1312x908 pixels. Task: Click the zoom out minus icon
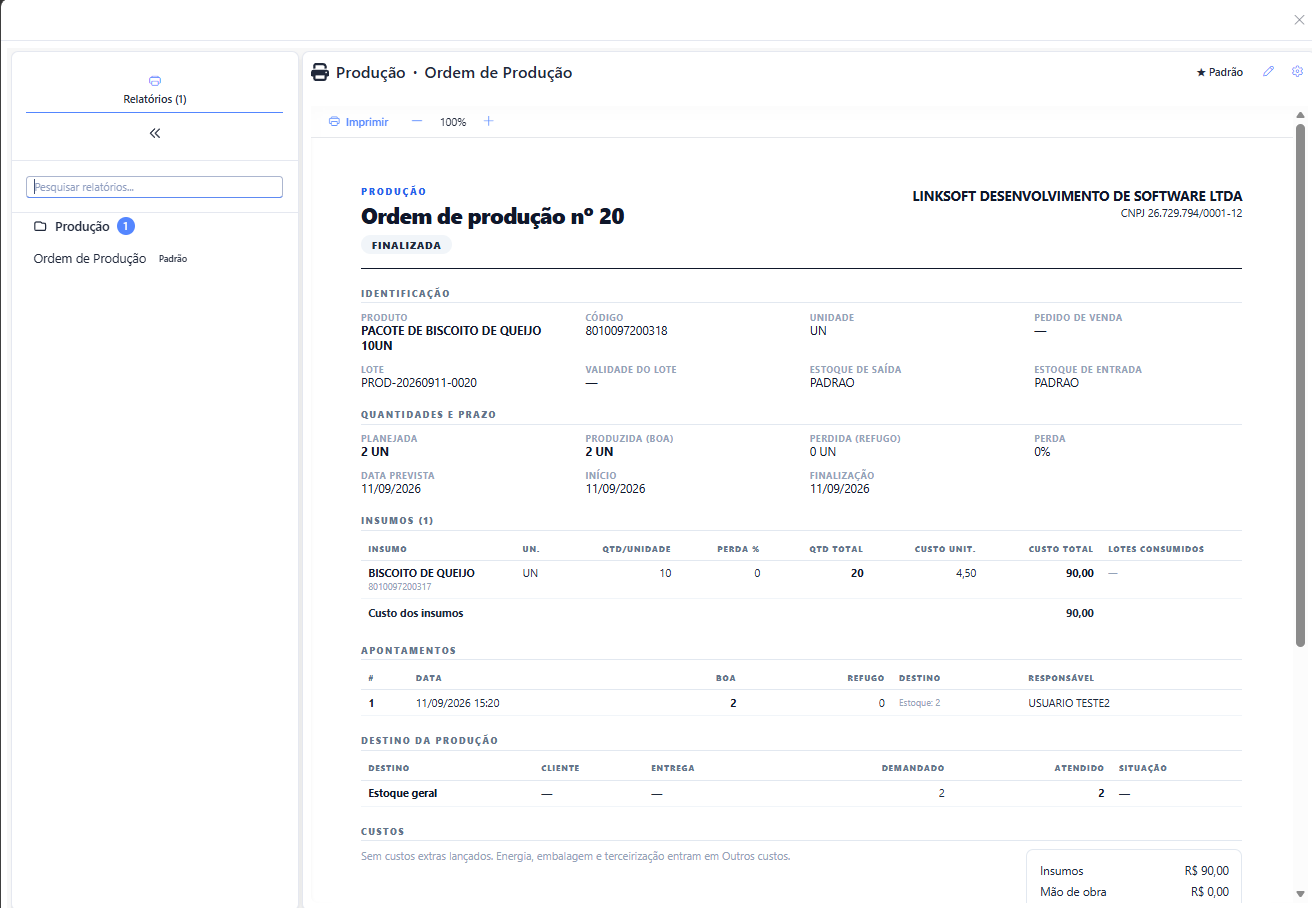pyautogui.click(x=417, y=121)
